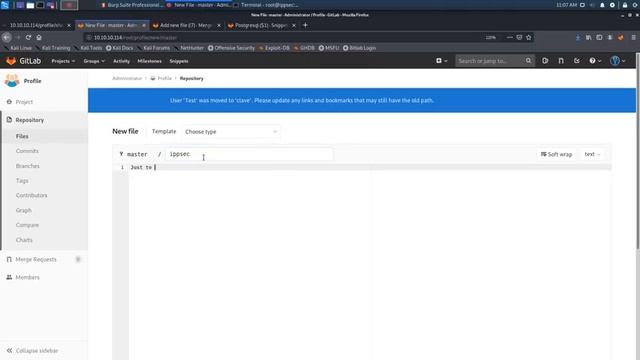Open the Firefox Library icon
The height and width of the screenshot is (360, 640).
[589, 38]
